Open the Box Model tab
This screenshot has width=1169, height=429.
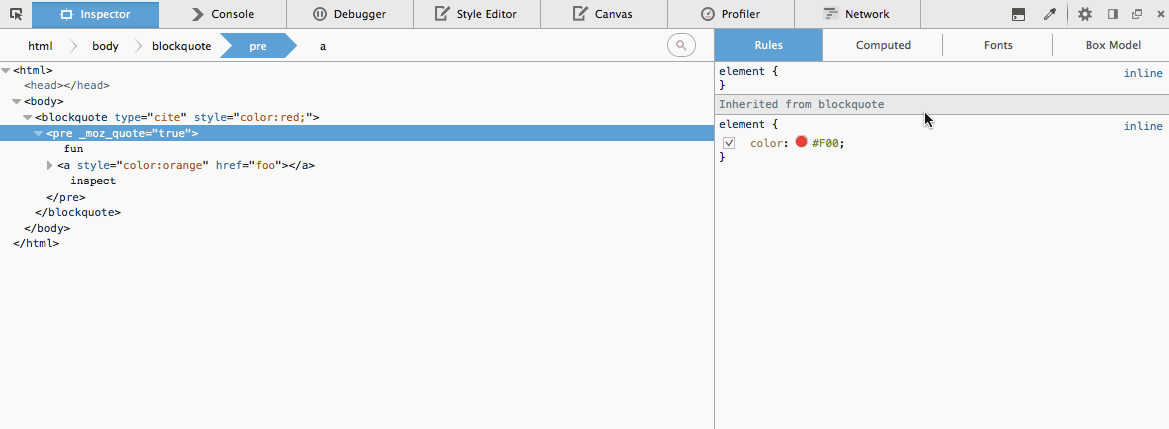coord(1112,45)
